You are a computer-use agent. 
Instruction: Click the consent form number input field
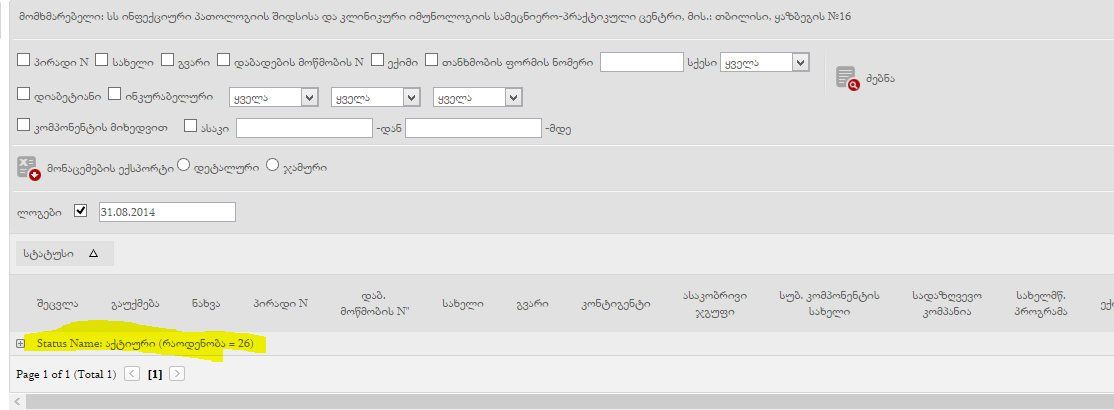click(x=640, y=62)
